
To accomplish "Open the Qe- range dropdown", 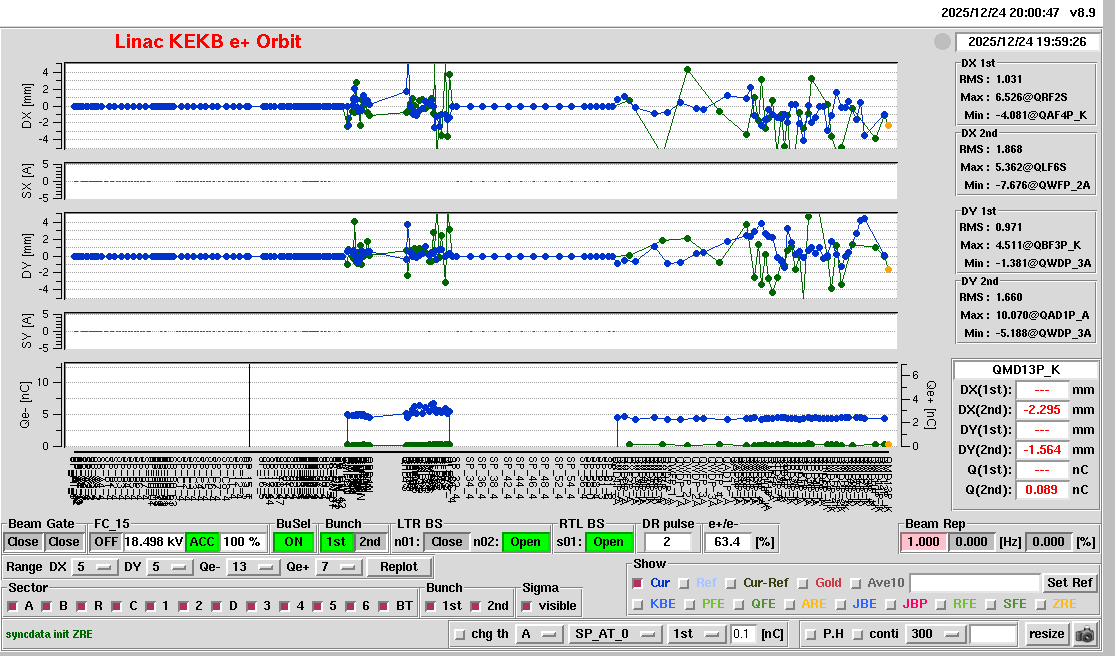I will [x=253, y=567].
